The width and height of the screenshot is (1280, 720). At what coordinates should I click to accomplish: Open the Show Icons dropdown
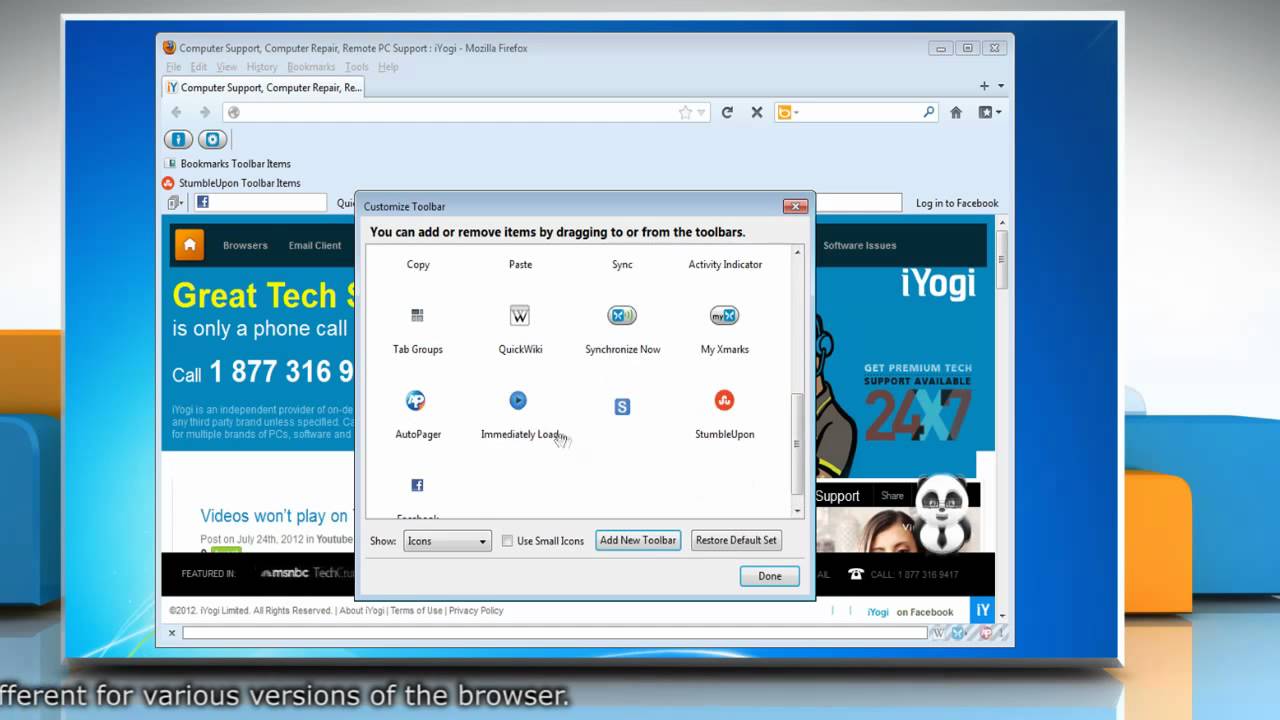(447, 541)
